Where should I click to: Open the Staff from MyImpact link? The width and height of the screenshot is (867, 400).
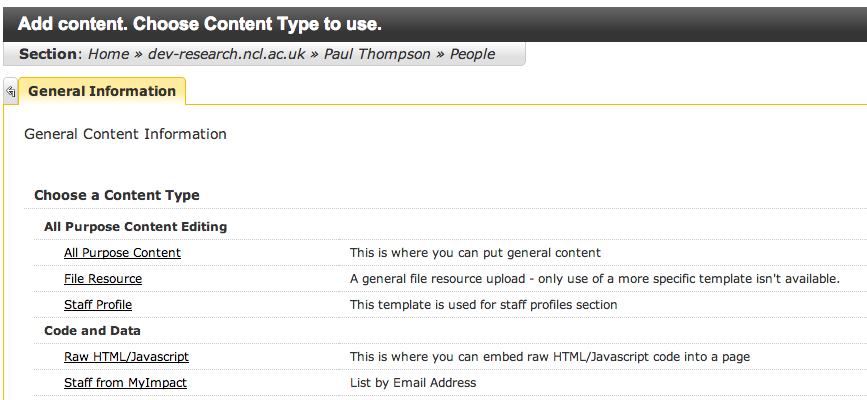coord(125,383)
